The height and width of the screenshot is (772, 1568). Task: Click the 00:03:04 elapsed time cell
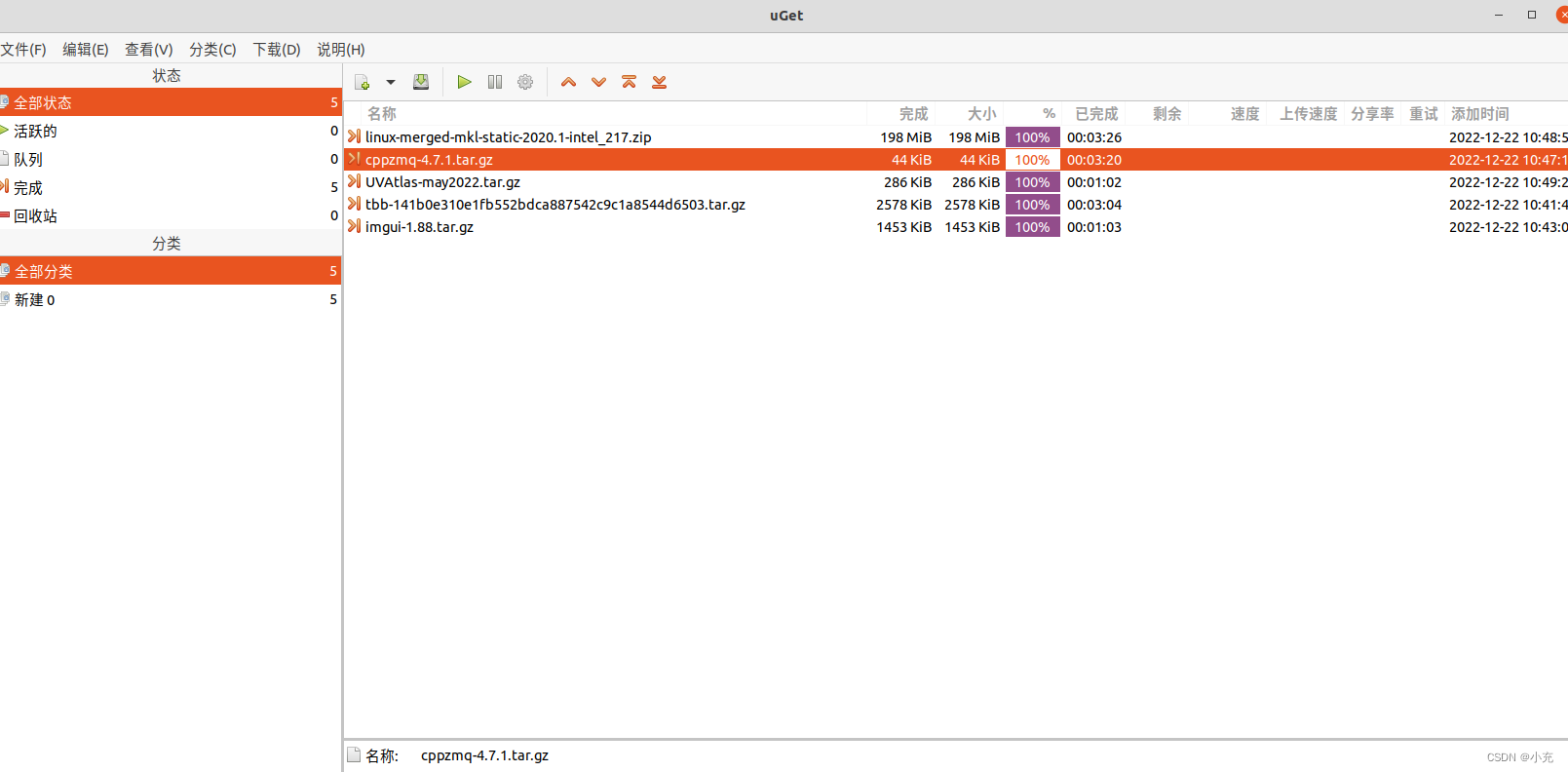point(1094,205)
